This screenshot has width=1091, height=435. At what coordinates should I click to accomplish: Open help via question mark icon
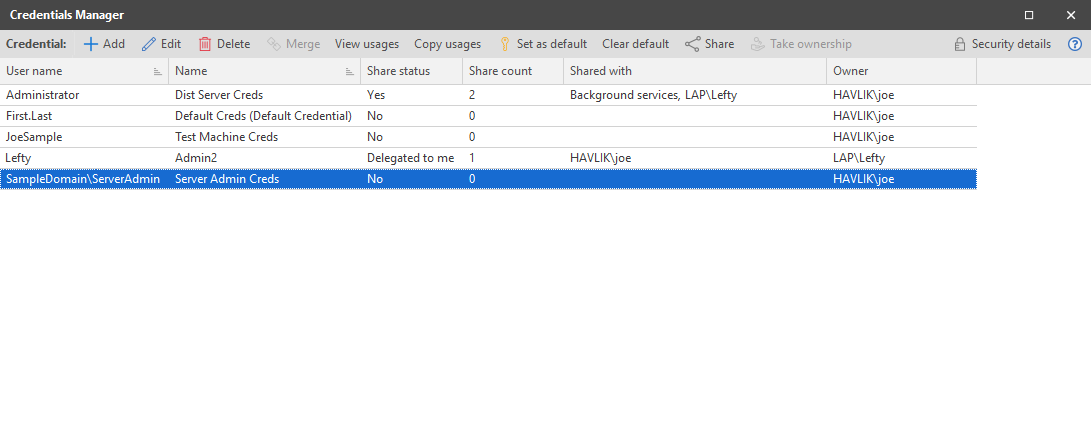click(x=1075, y=44)
